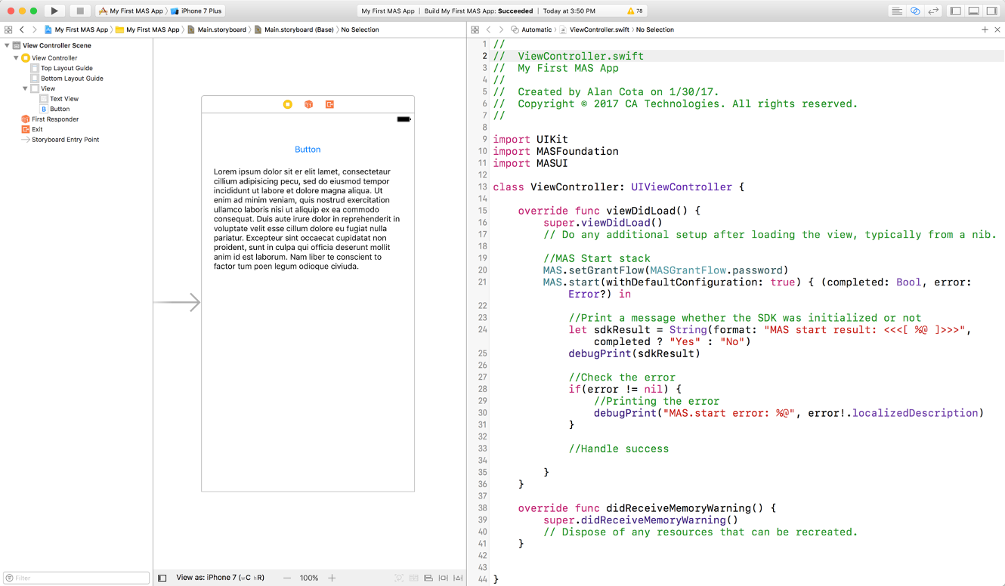
Task: Collapse the View node in the outline
Action: [25, 88]
